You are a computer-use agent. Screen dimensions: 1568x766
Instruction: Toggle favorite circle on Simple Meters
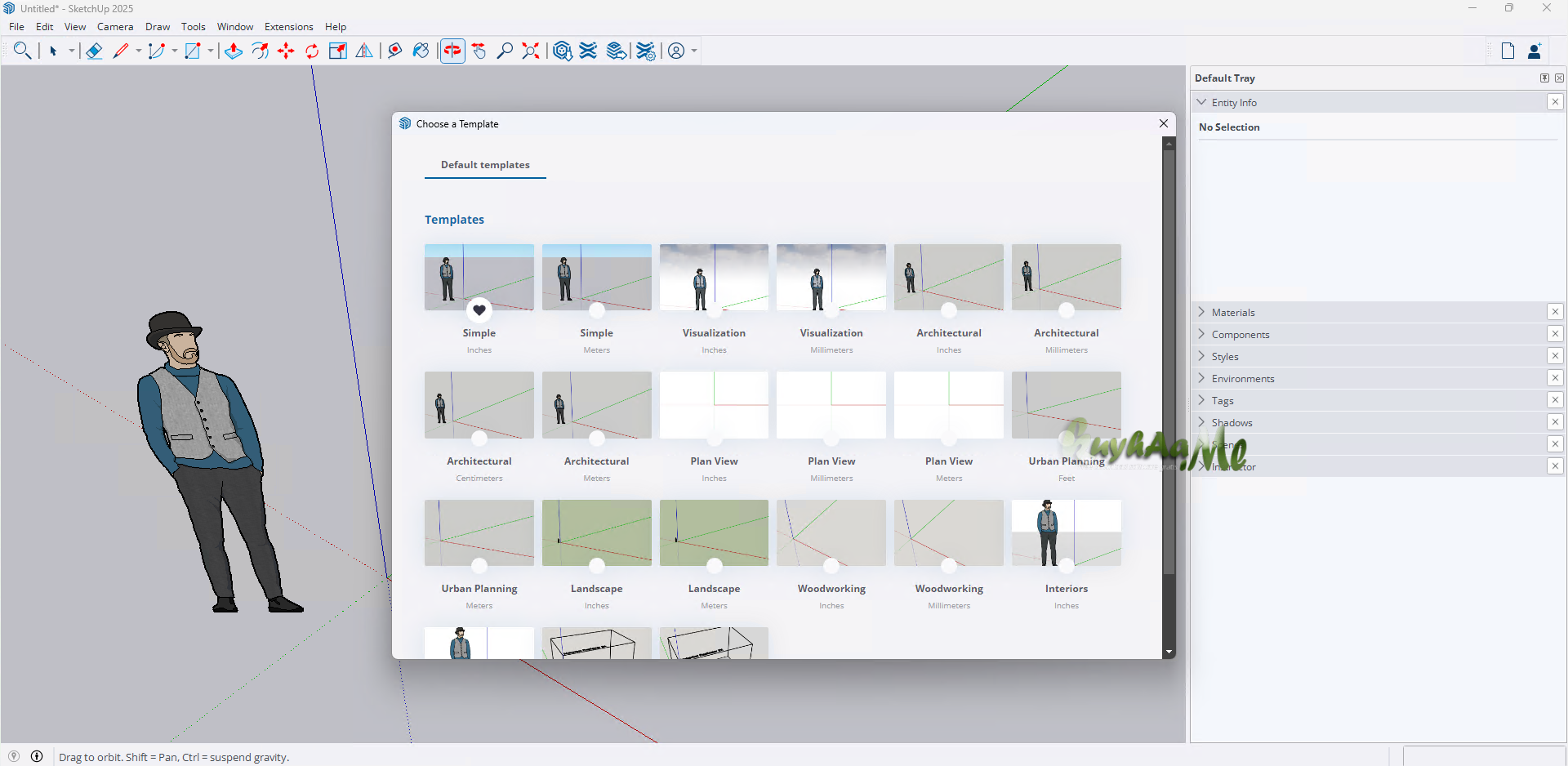[597, 310]
